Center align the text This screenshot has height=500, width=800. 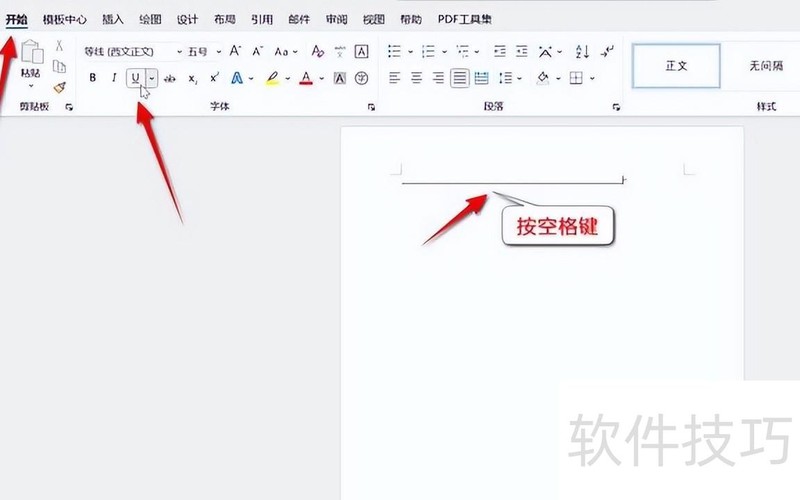tap(416, 78)
